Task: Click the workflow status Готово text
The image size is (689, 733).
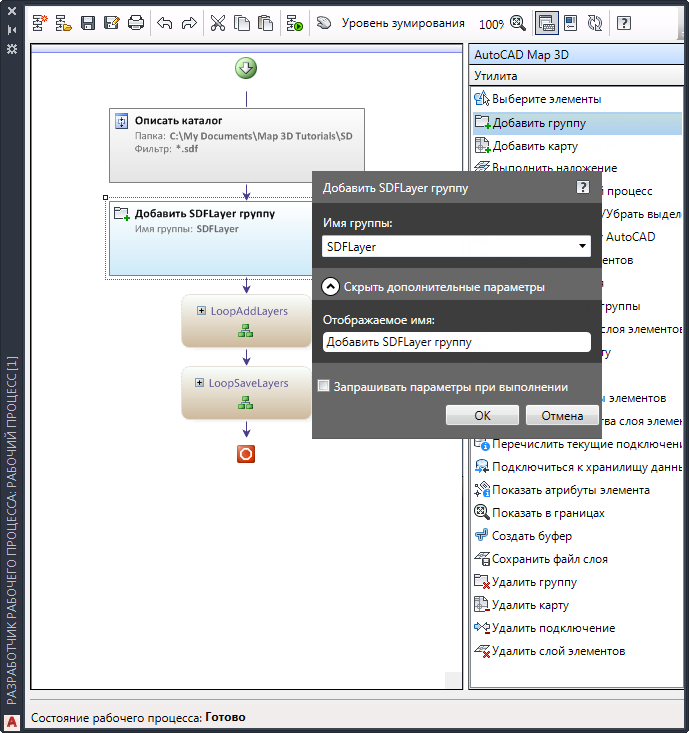Action: [x=225, y=717]
